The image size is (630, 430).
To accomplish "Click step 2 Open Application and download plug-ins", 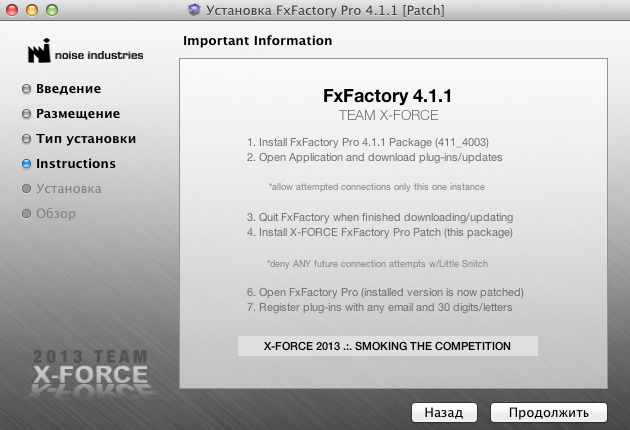I will [x=374, y=157].
